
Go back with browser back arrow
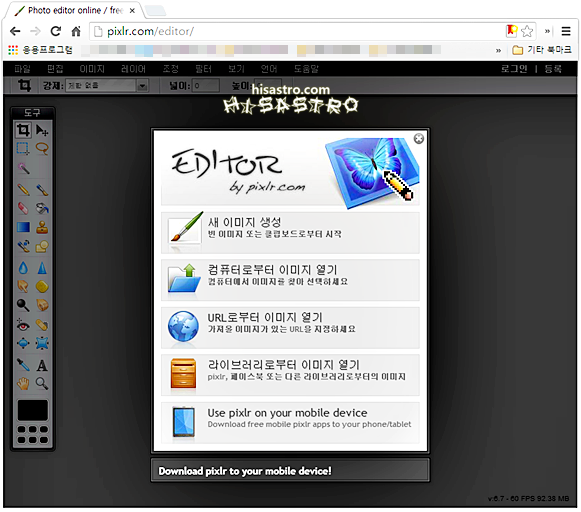[15, 31]
